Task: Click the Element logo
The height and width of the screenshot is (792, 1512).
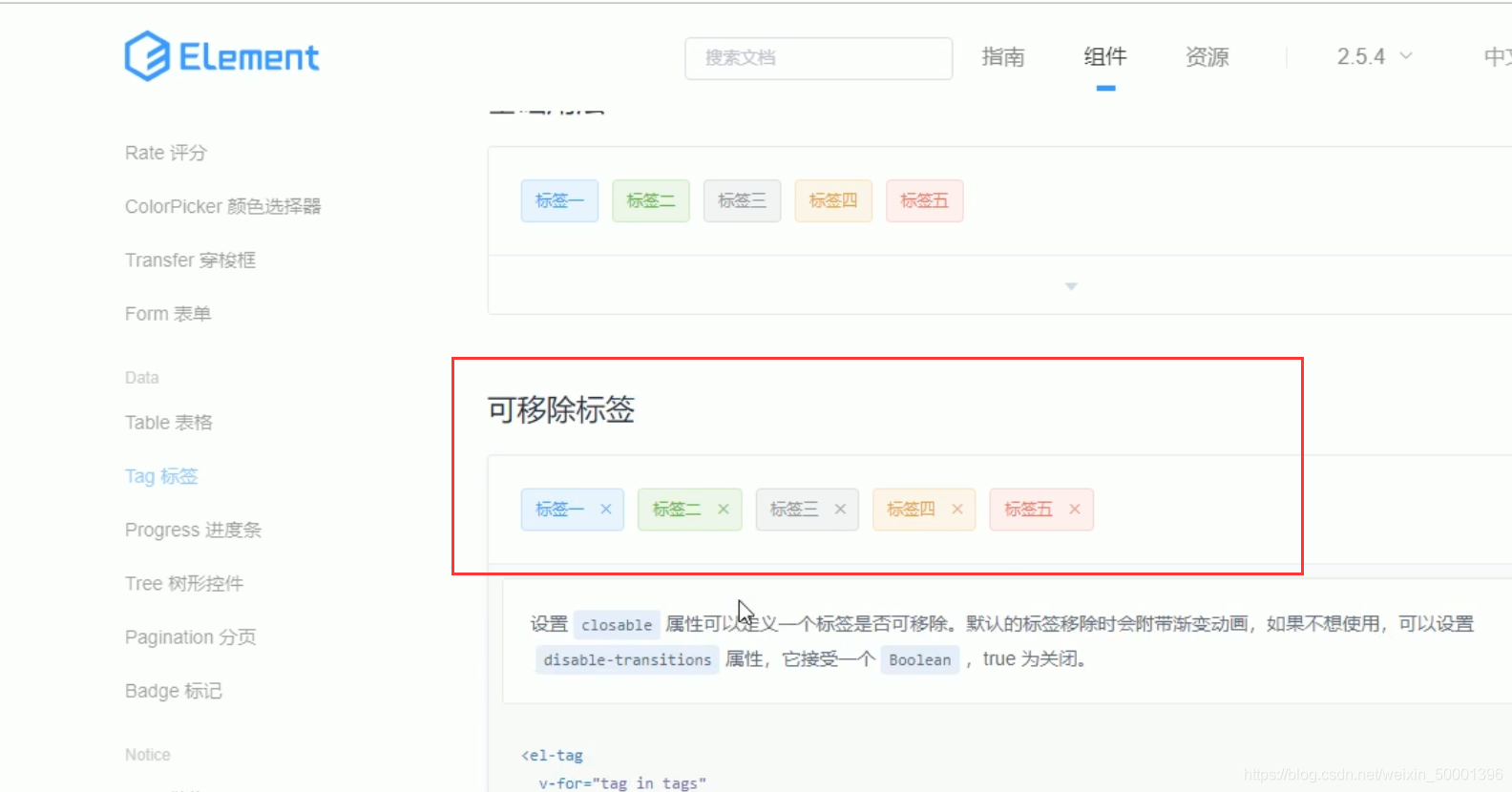Action: click(x=221, y=56)
